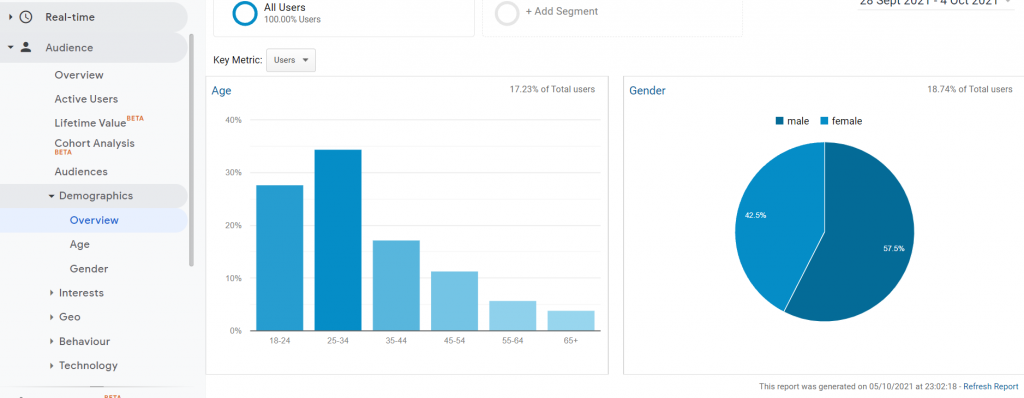Open the Audiences report
The width and height of the screenshot is (1024, 398).
[81, 172]
